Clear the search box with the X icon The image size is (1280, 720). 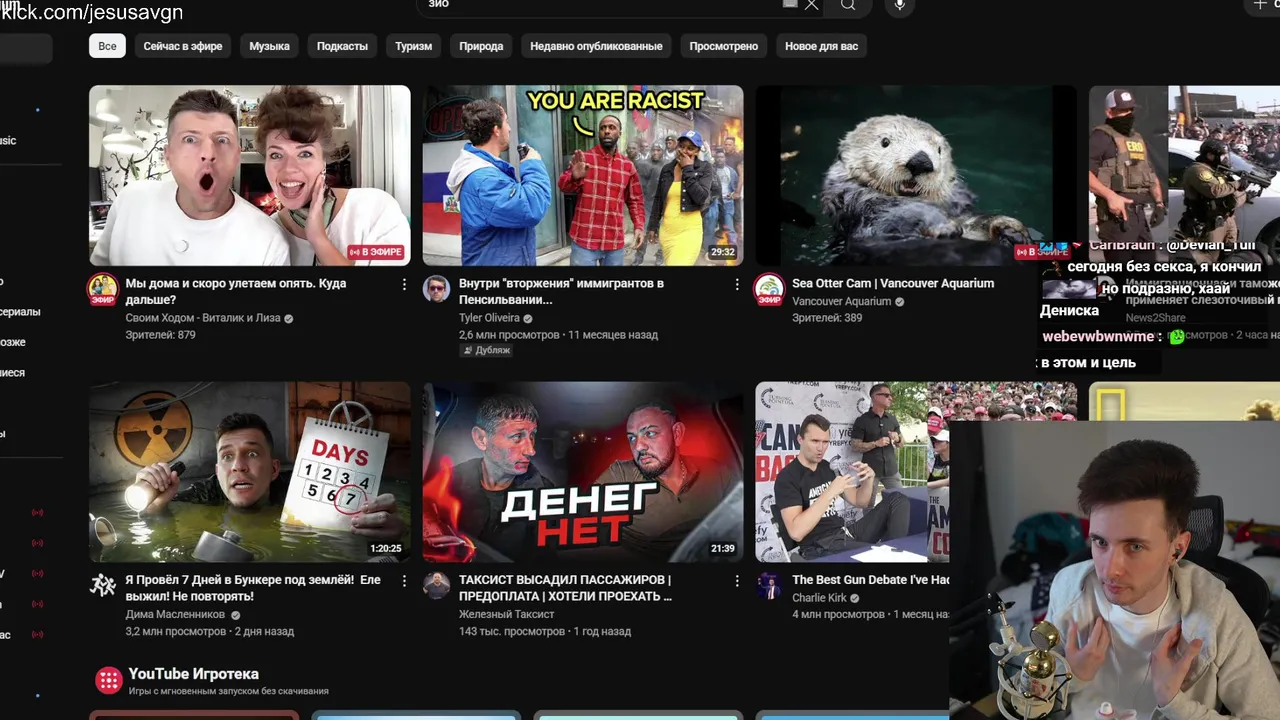(x=812, y=5)
